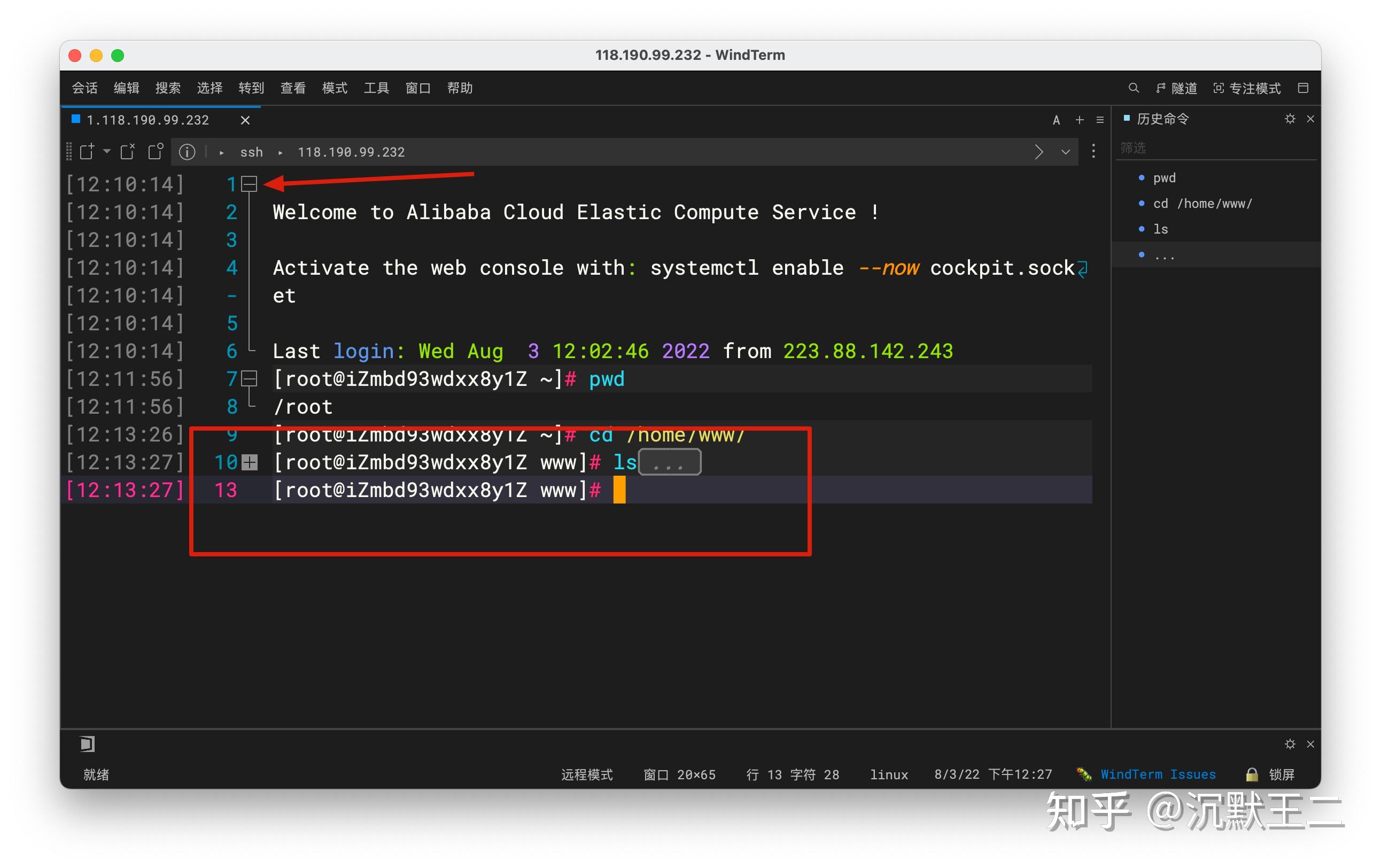Open the 工具 menu
The width and height of the screenshot is (1381, 868).
(x=376, y=88)
